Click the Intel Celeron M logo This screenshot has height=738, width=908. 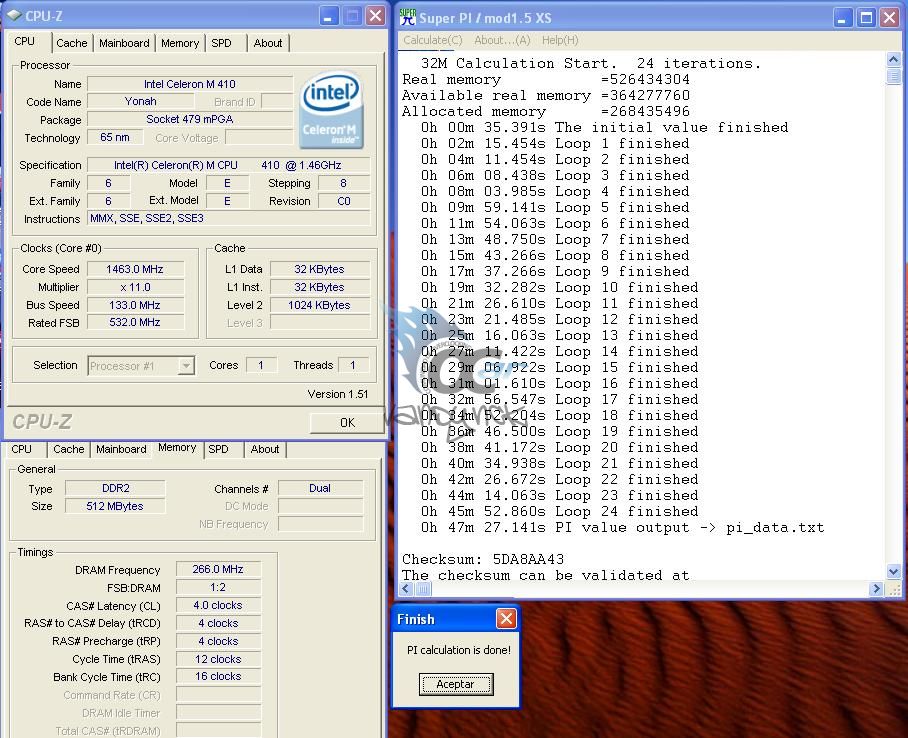(331, 110)
